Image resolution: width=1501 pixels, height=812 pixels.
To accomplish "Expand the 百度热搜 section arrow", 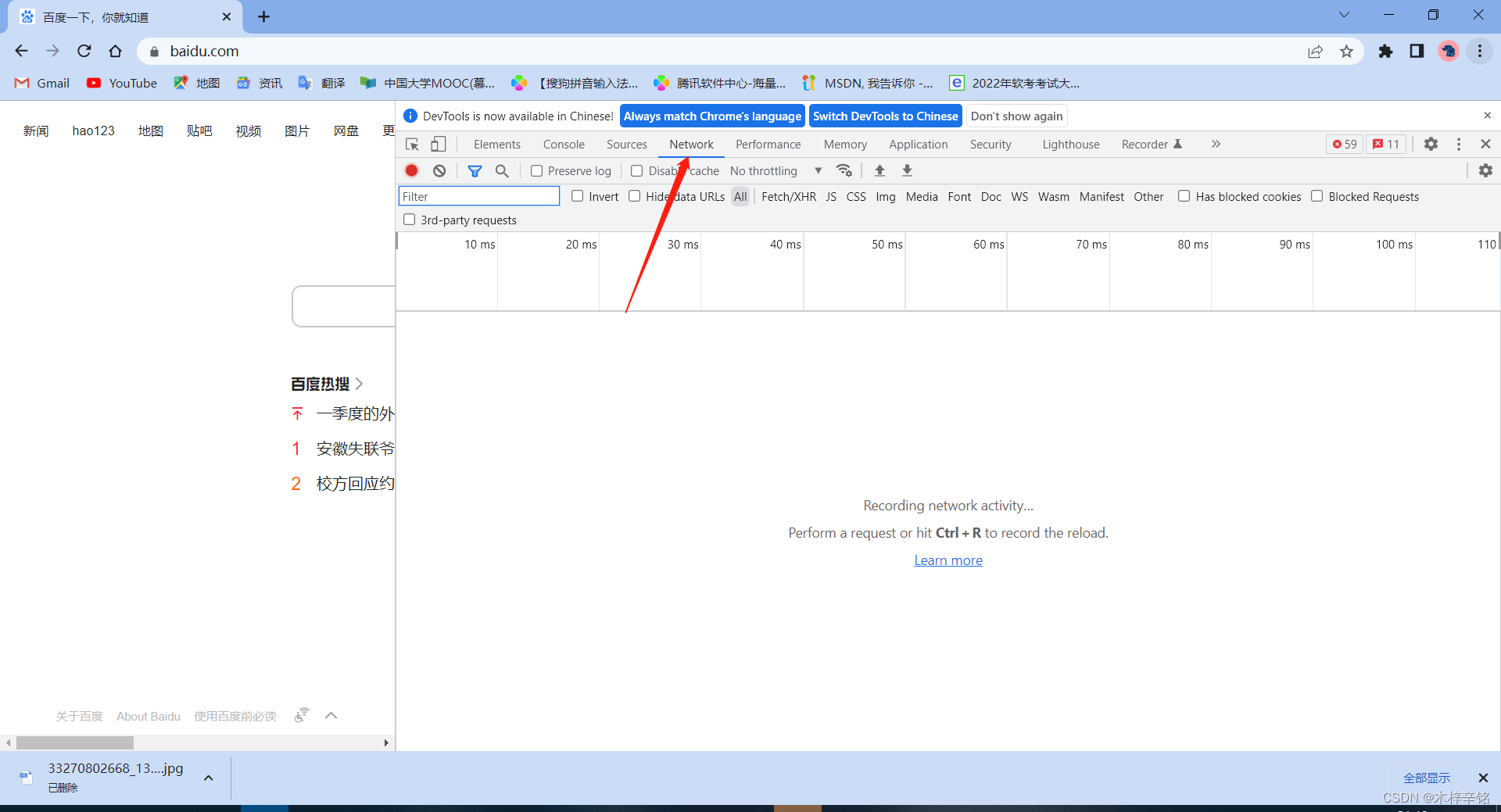I will click(x=359, y=384).
